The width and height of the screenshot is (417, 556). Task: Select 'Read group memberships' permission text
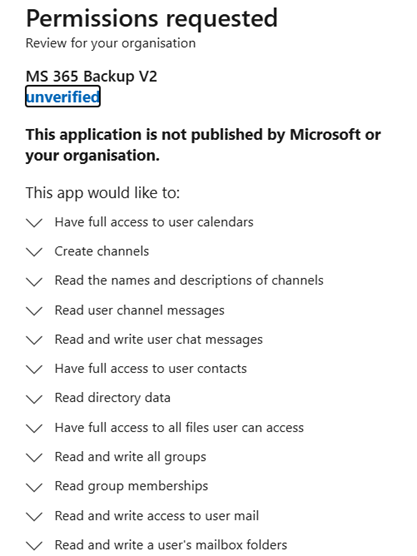pyautogui.click(x=131, y=486)
